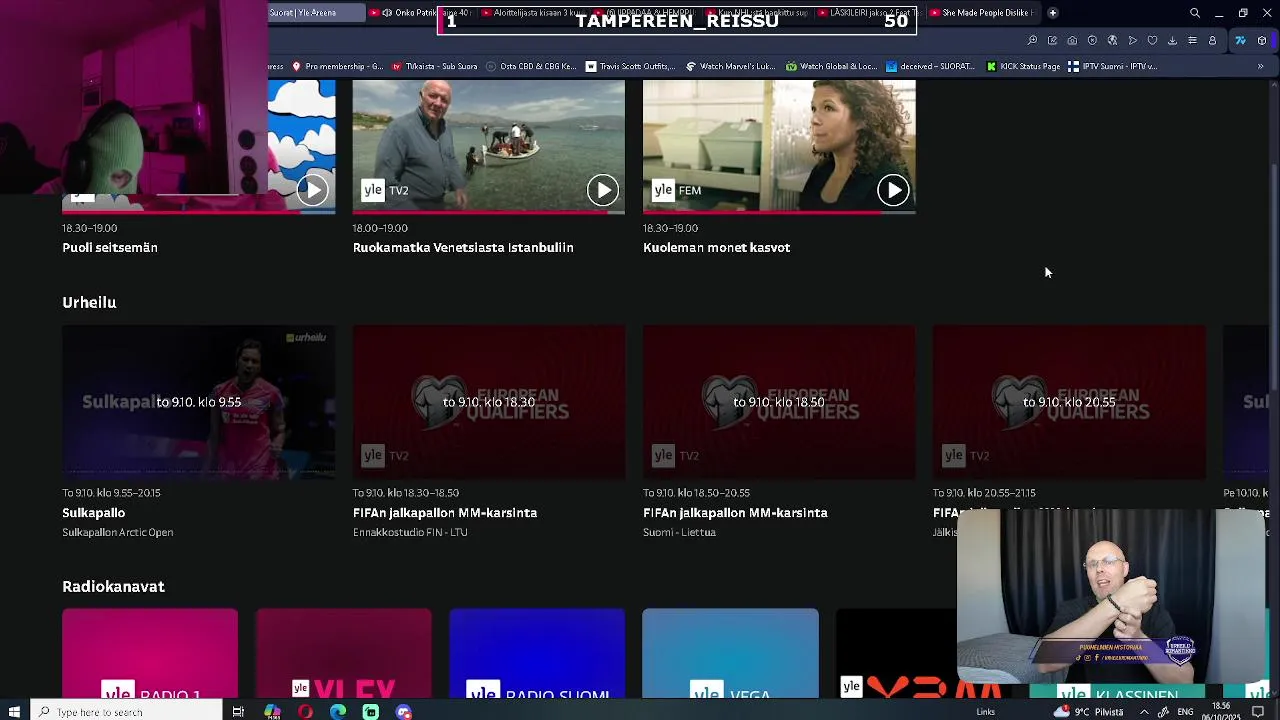Open Windows Start menu

[14, 712]
